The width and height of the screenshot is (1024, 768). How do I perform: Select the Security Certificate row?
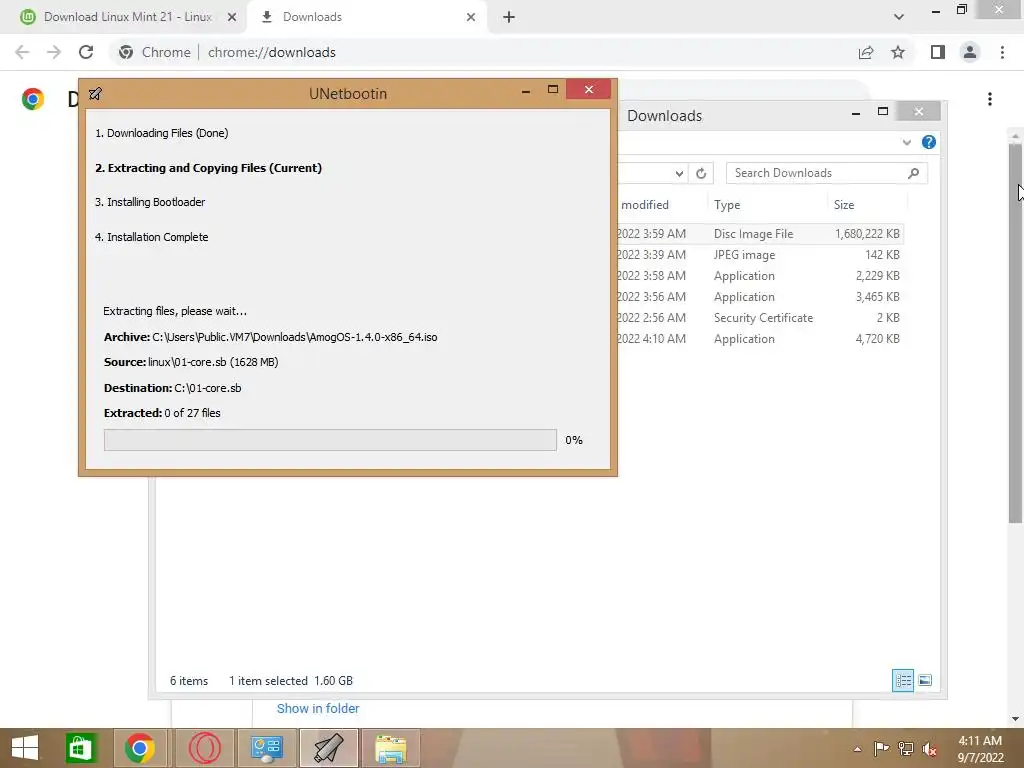pyautogui.click(x=761, y=318)
